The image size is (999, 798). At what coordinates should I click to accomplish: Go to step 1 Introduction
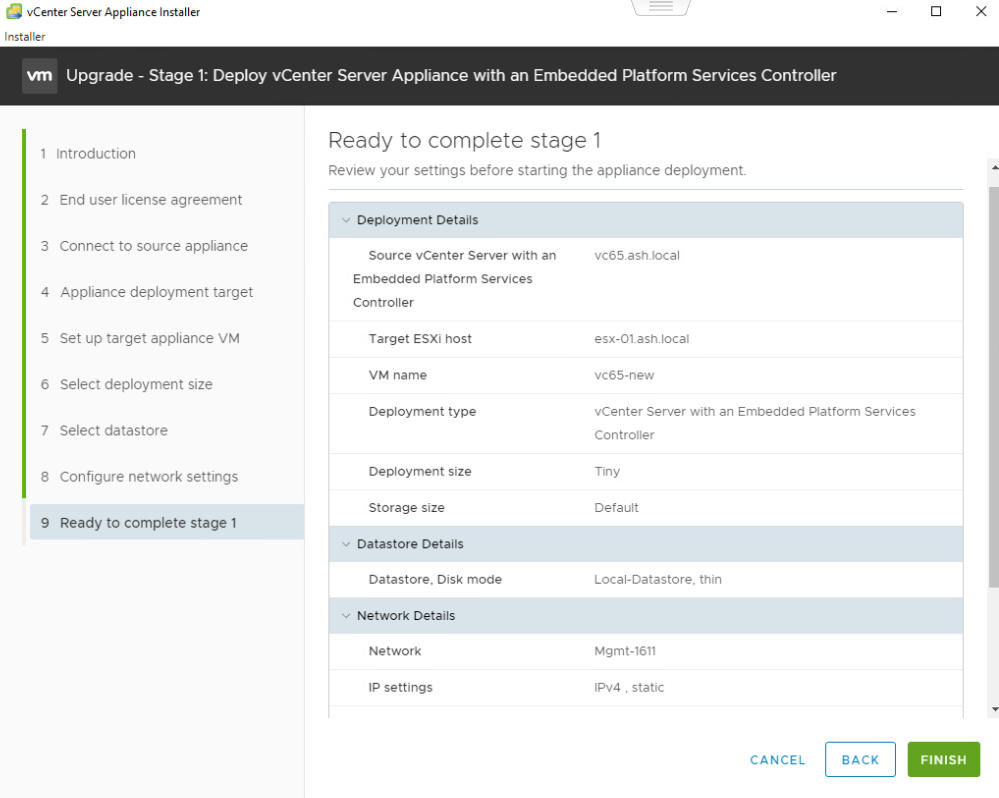pyautogui.click(x=88, y=153)
